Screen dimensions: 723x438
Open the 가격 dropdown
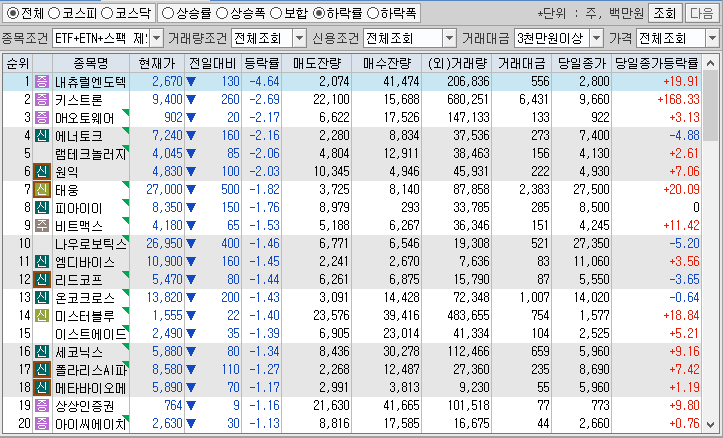[712, 38]
